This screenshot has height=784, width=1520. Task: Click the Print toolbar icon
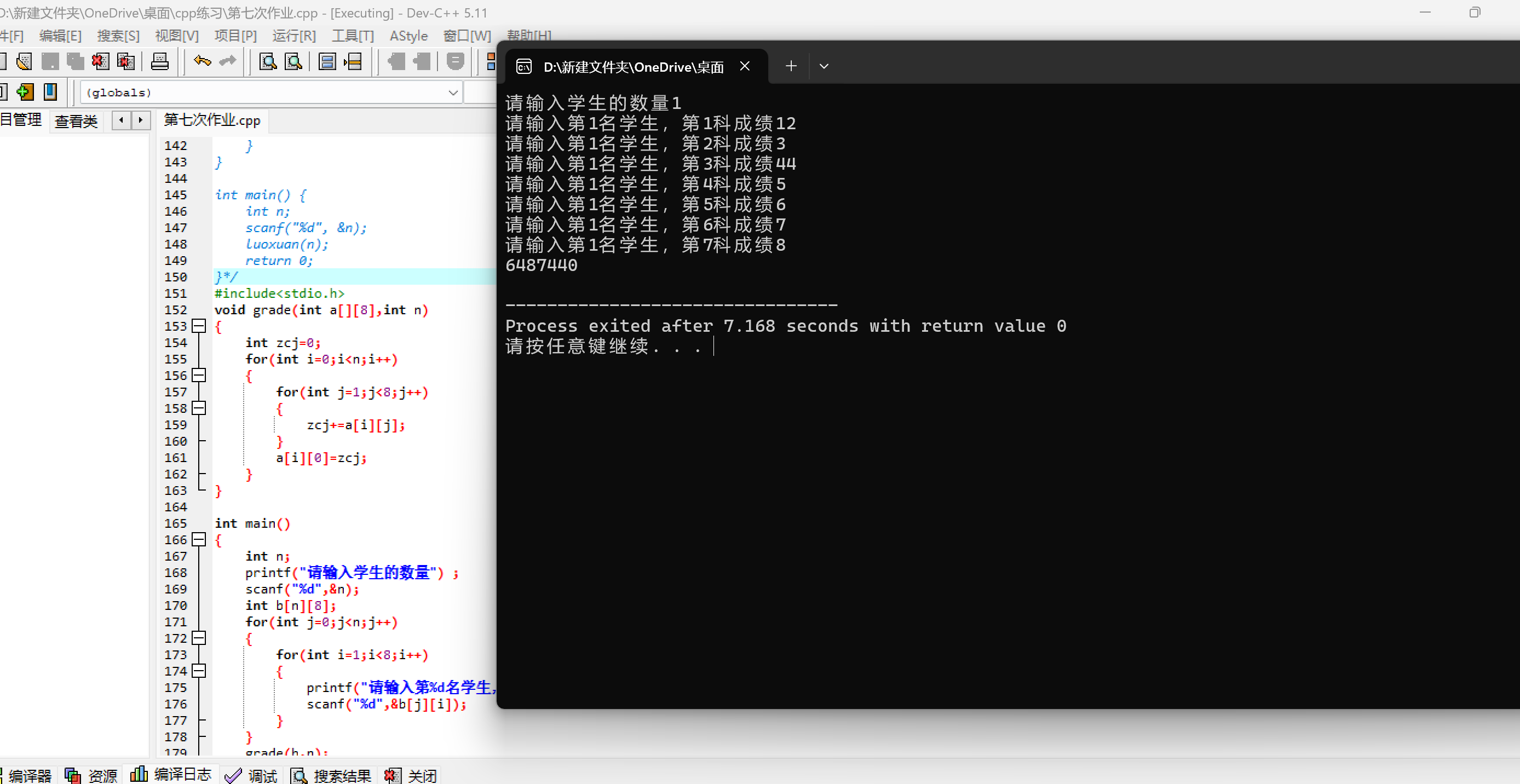pyautogui.click(x=159, y=61)
